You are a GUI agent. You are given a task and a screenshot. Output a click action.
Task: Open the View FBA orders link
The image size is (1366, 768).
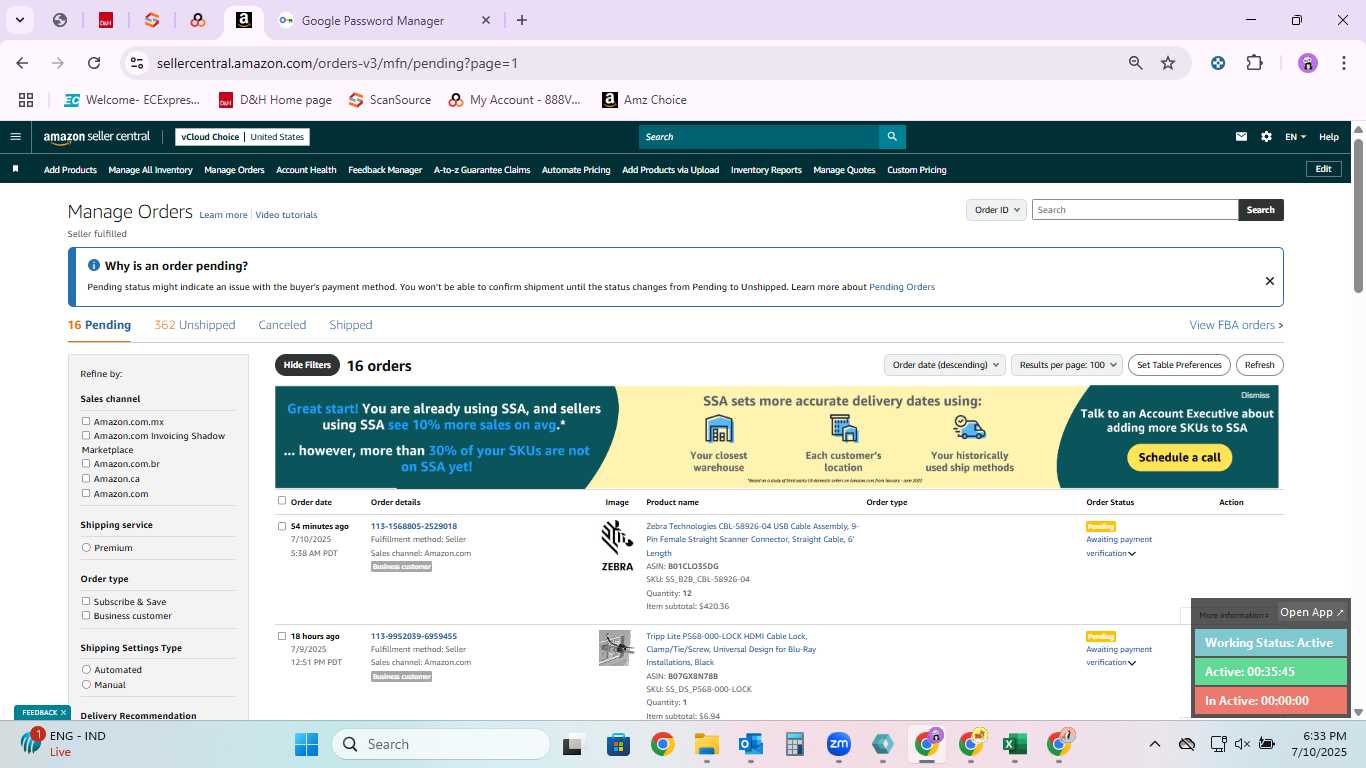[1236, 325]
